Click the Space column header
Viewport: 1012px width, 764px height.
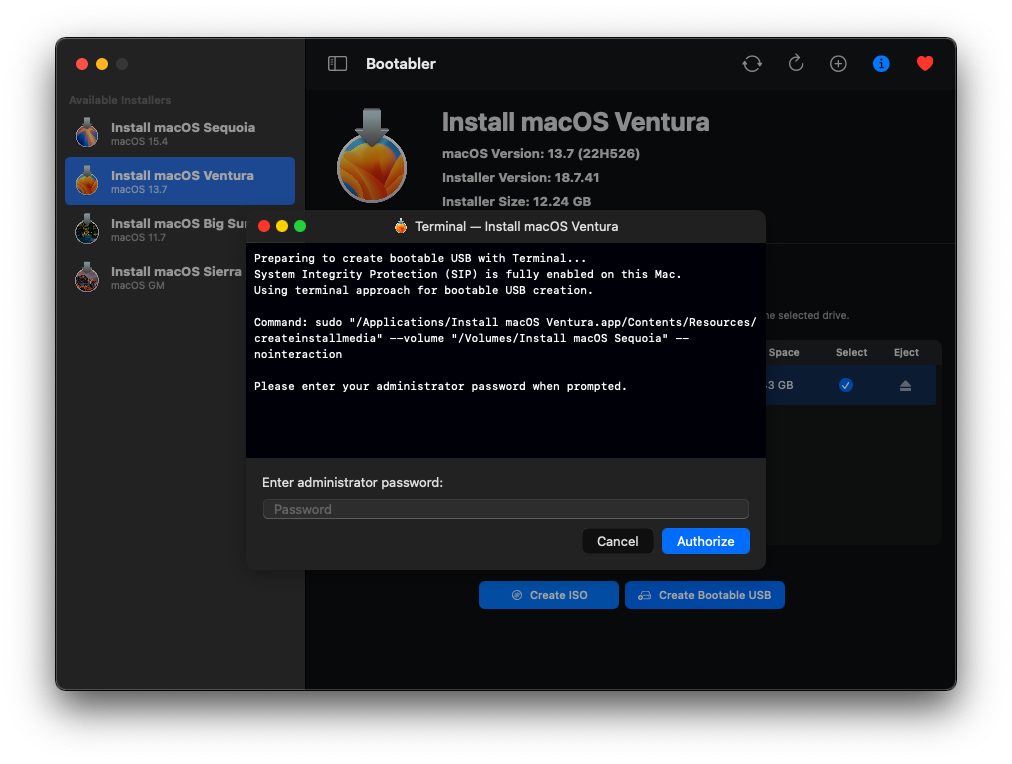coord(784,352)
